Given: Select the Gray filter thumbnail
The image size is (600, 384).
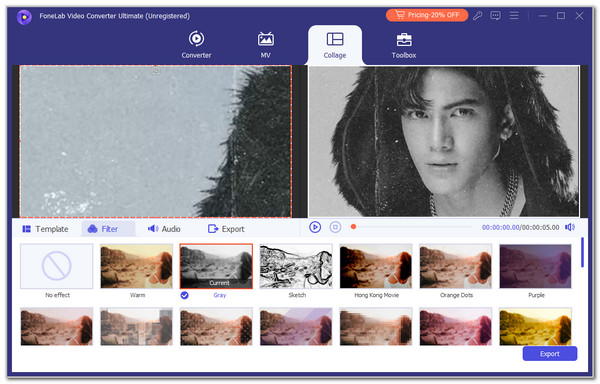Looking at the screenshot, I should pyautogui.click(x=216, y=266).
